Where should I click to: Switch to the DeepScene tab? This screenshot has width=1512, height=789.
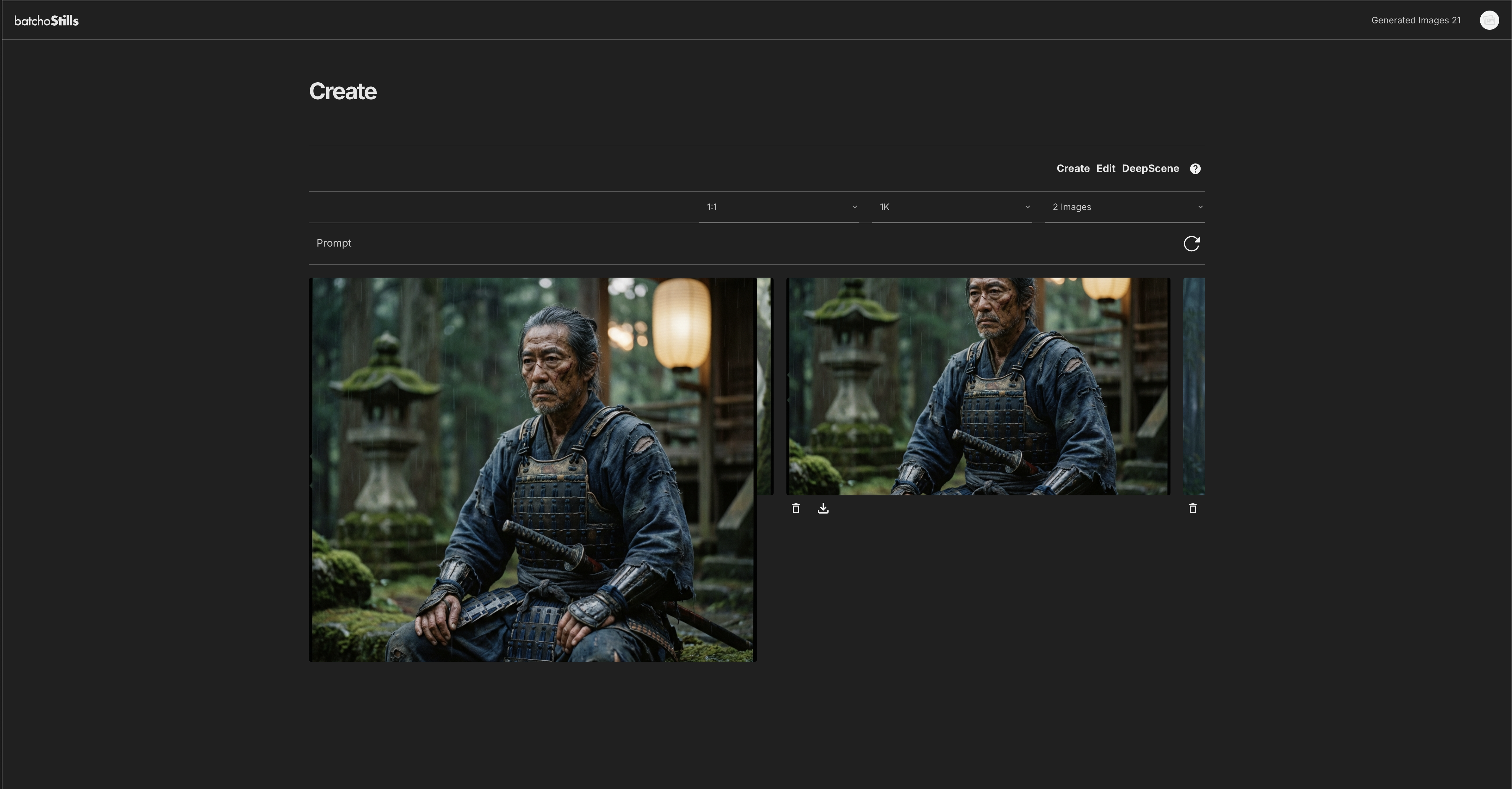(1150, 168)
